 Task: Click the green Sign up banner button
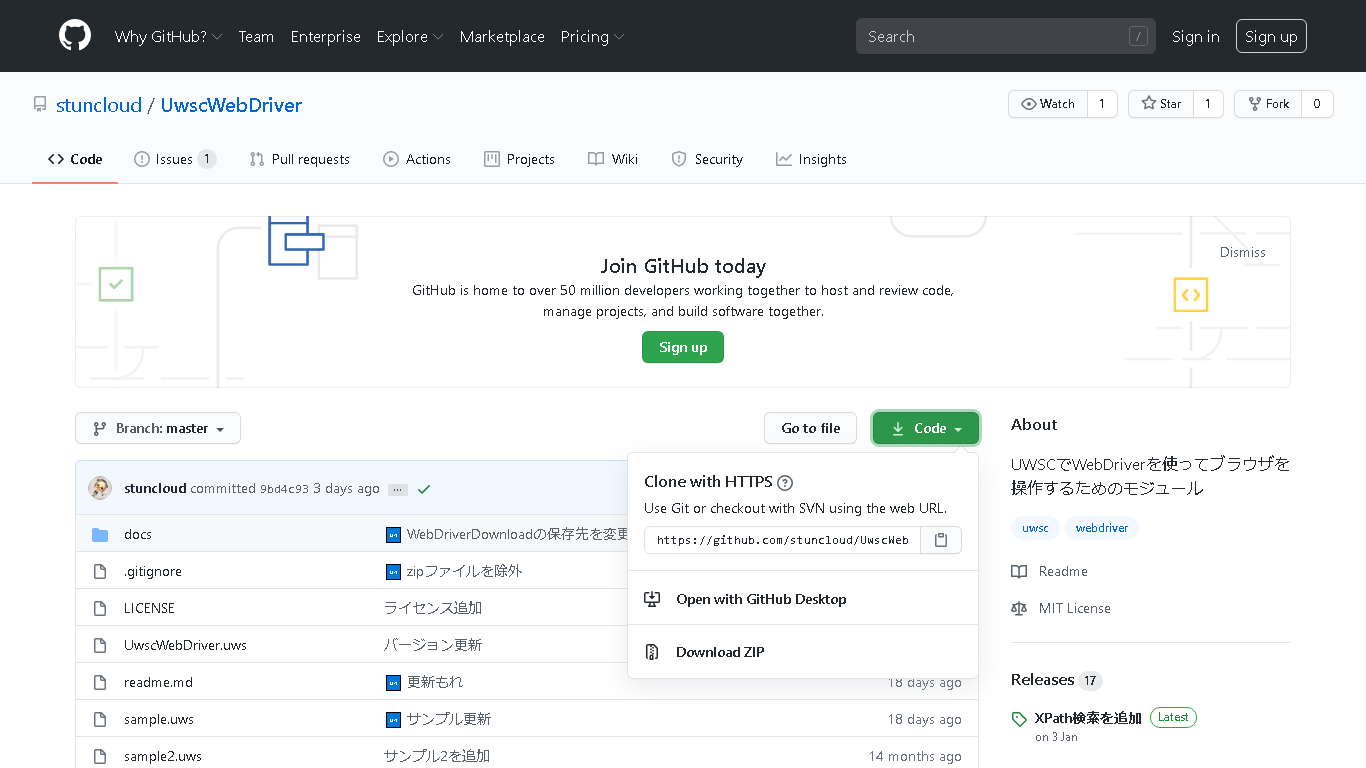pos(683,347)
